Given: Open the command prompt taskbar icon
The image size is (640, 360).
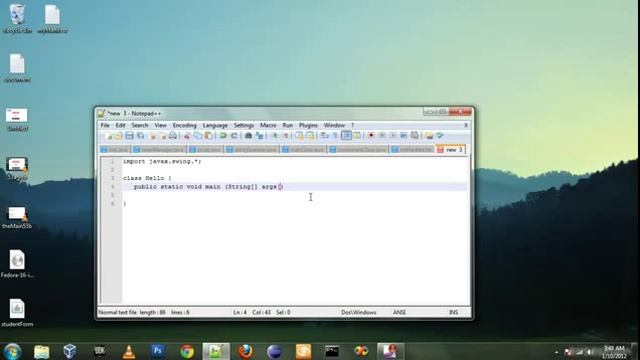Looking at the screenshot, I should tap(332, 351).
